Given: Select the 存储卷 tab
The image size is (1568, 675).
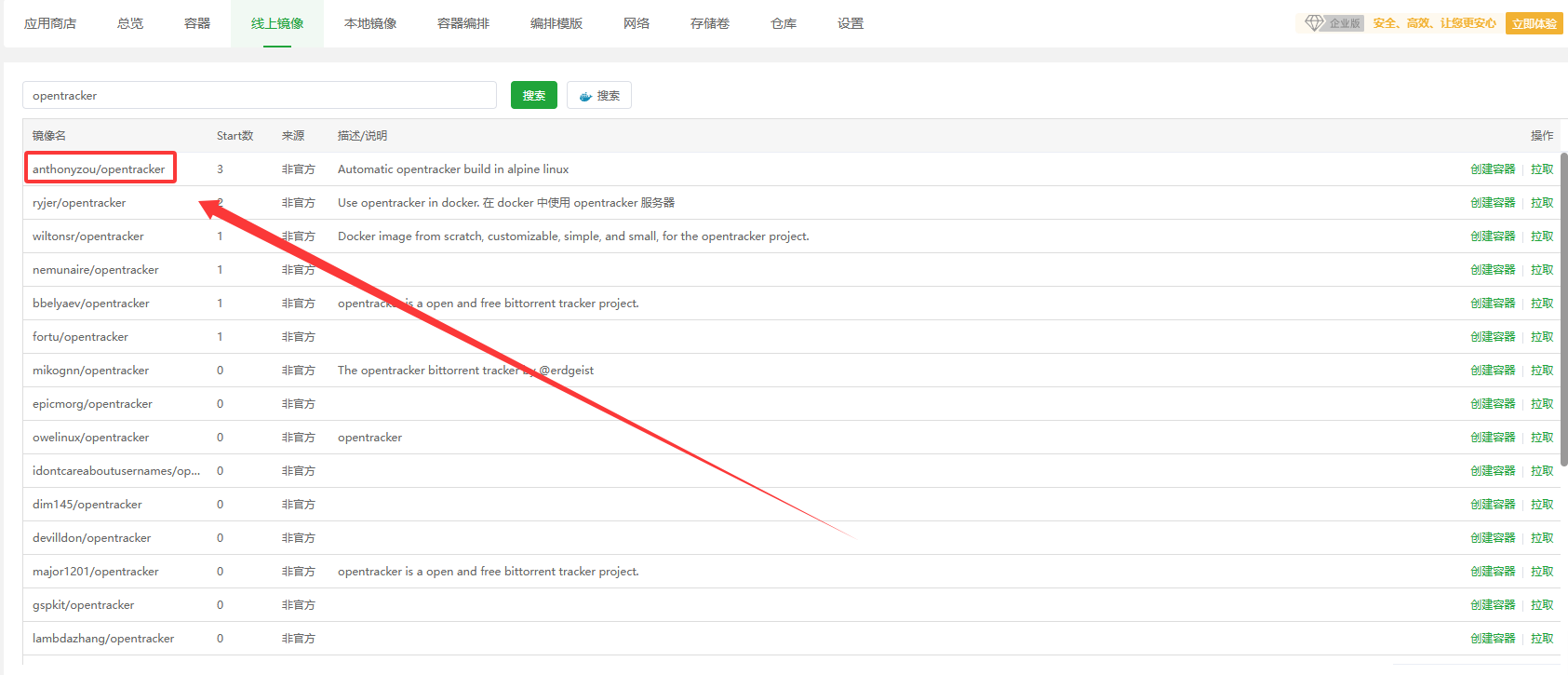Looking at the screenshot, I should coord(710,23).
